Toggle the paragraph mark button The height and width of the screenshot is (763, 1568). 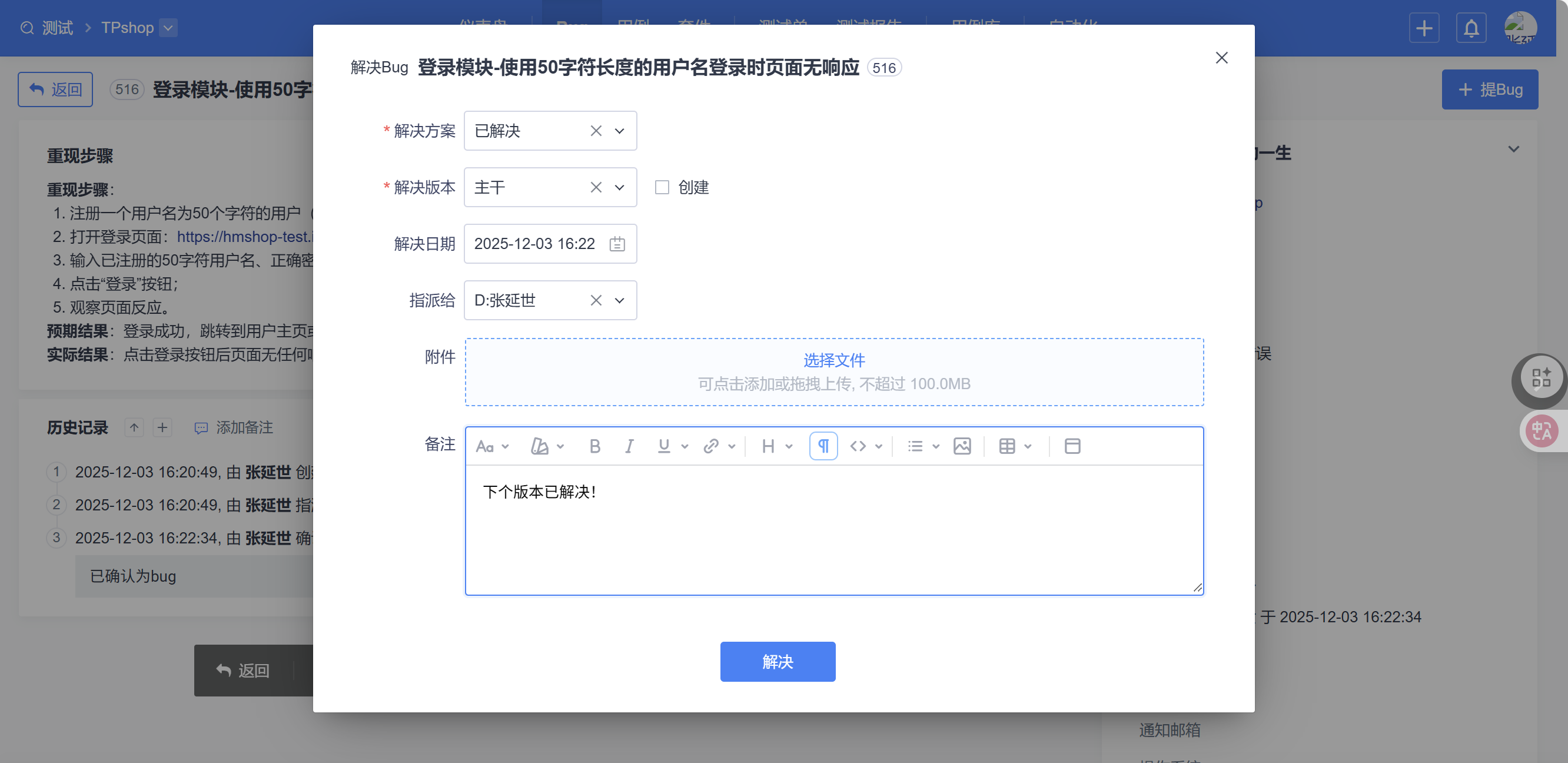tap(823, 446)
